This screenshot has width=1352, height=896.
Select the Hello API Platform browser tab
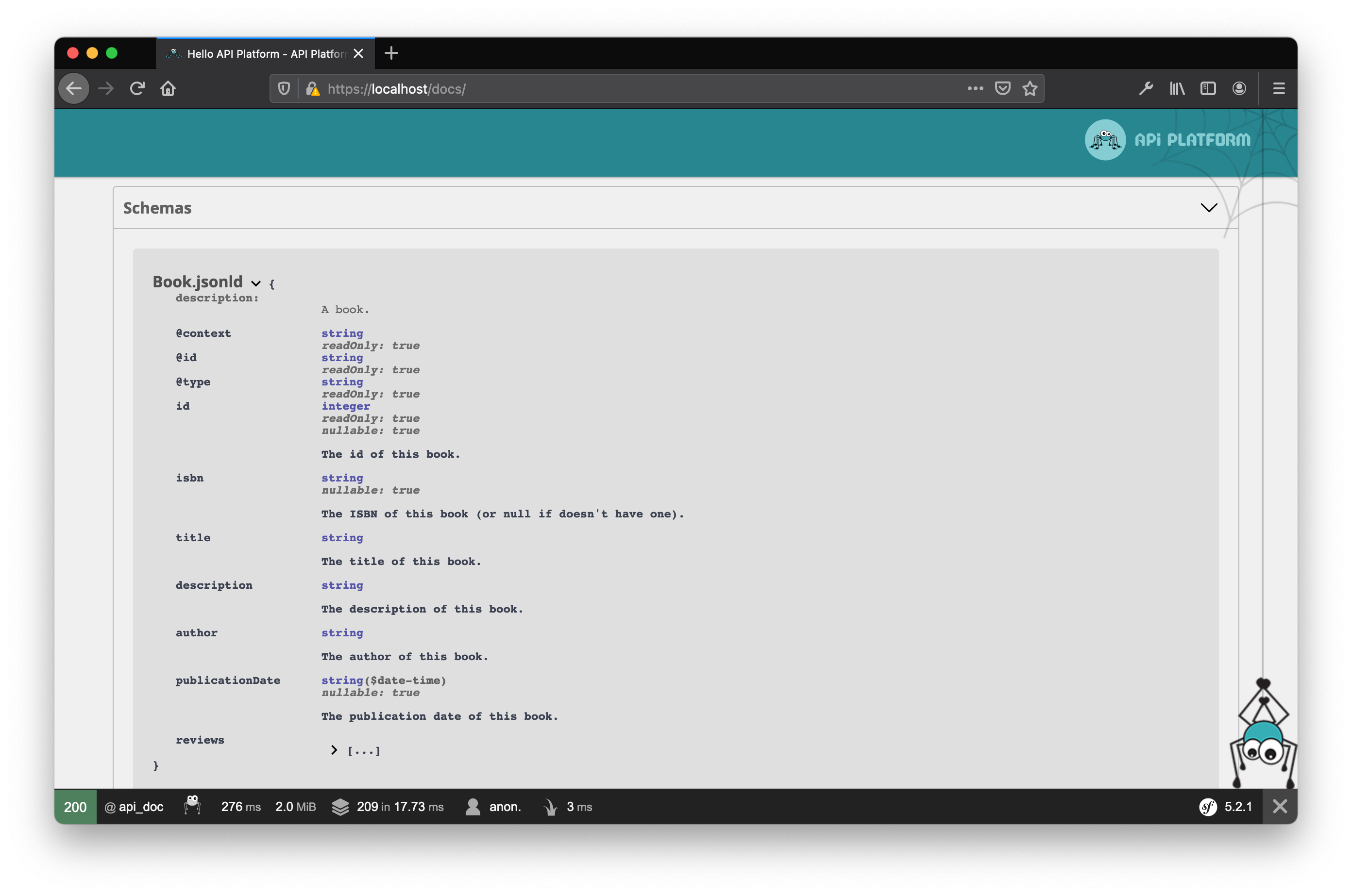[257, 53]
